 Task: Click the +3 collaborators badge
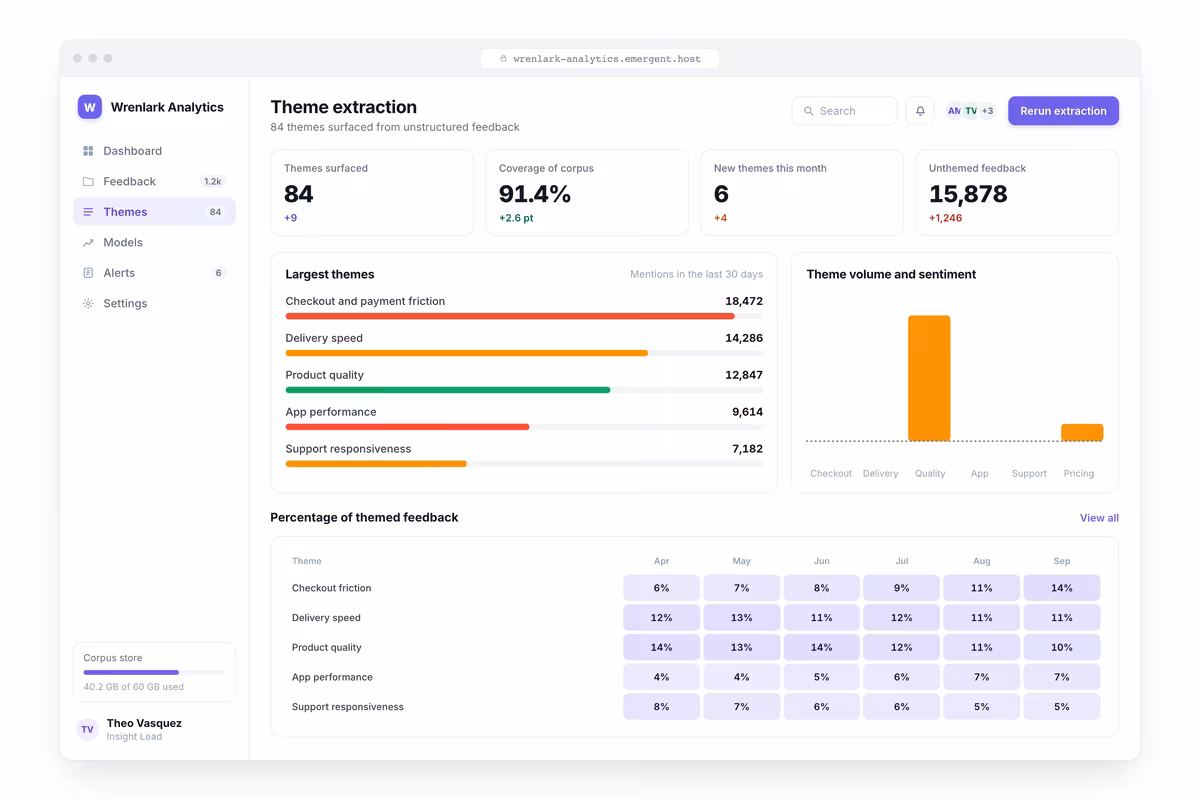coord(987,111)
